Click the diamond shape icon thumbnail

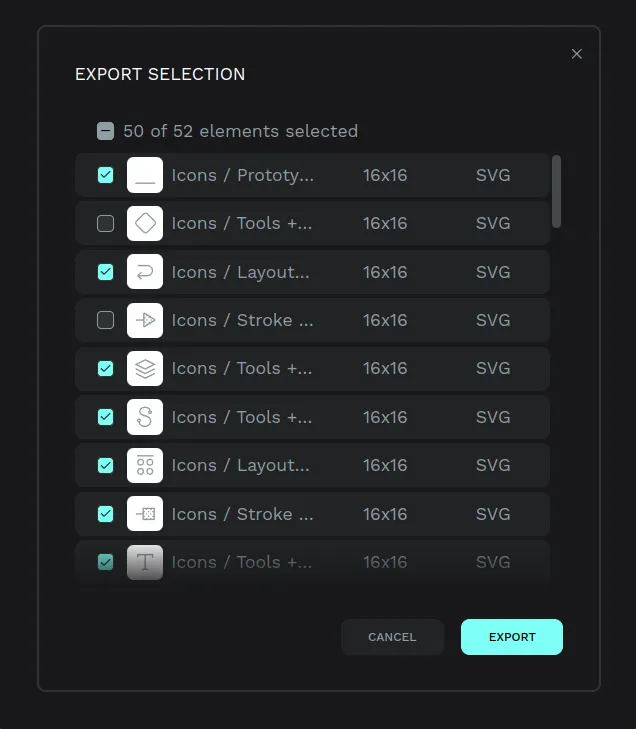145,223
